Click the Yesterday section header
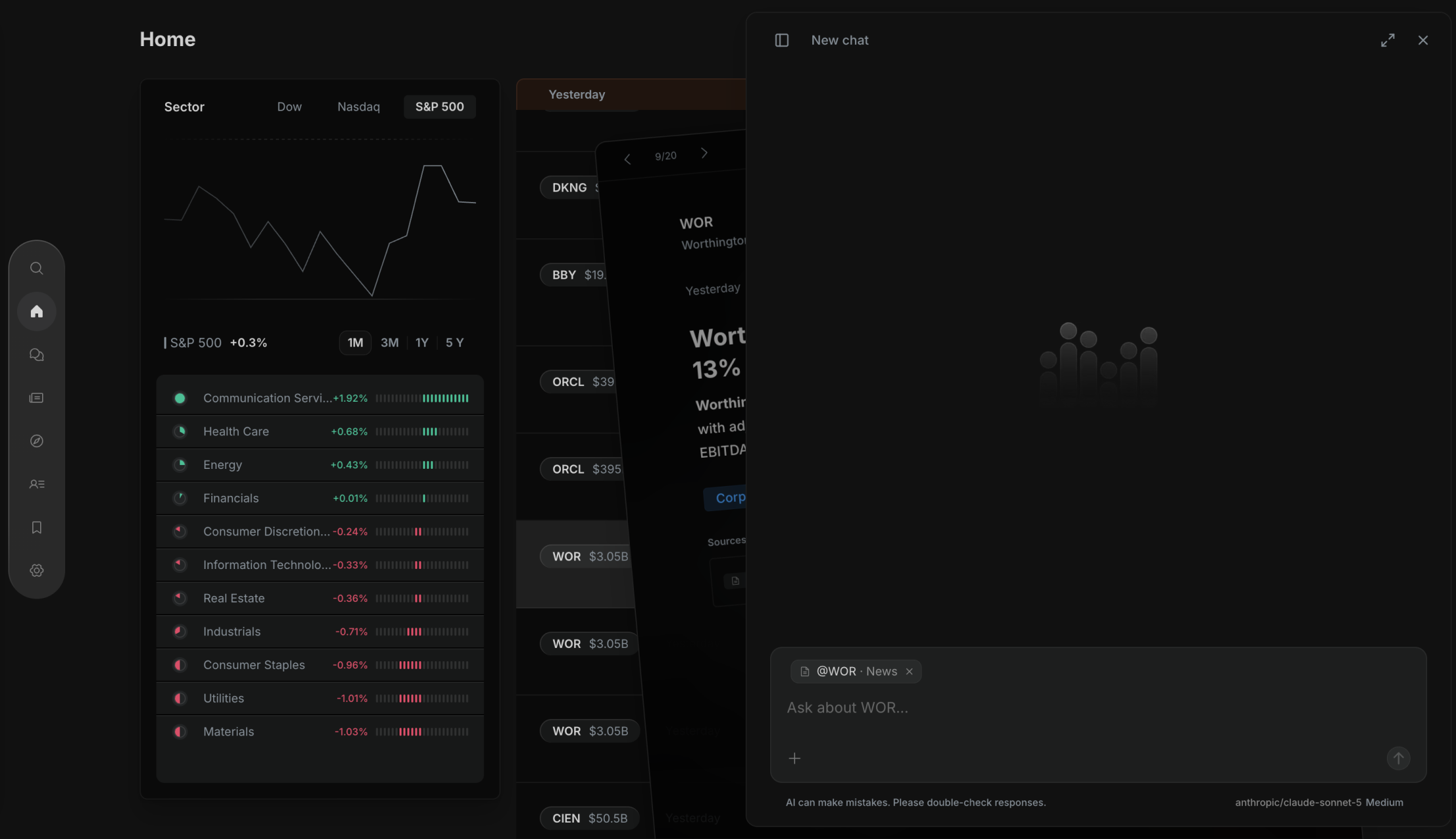 [577, 95]
